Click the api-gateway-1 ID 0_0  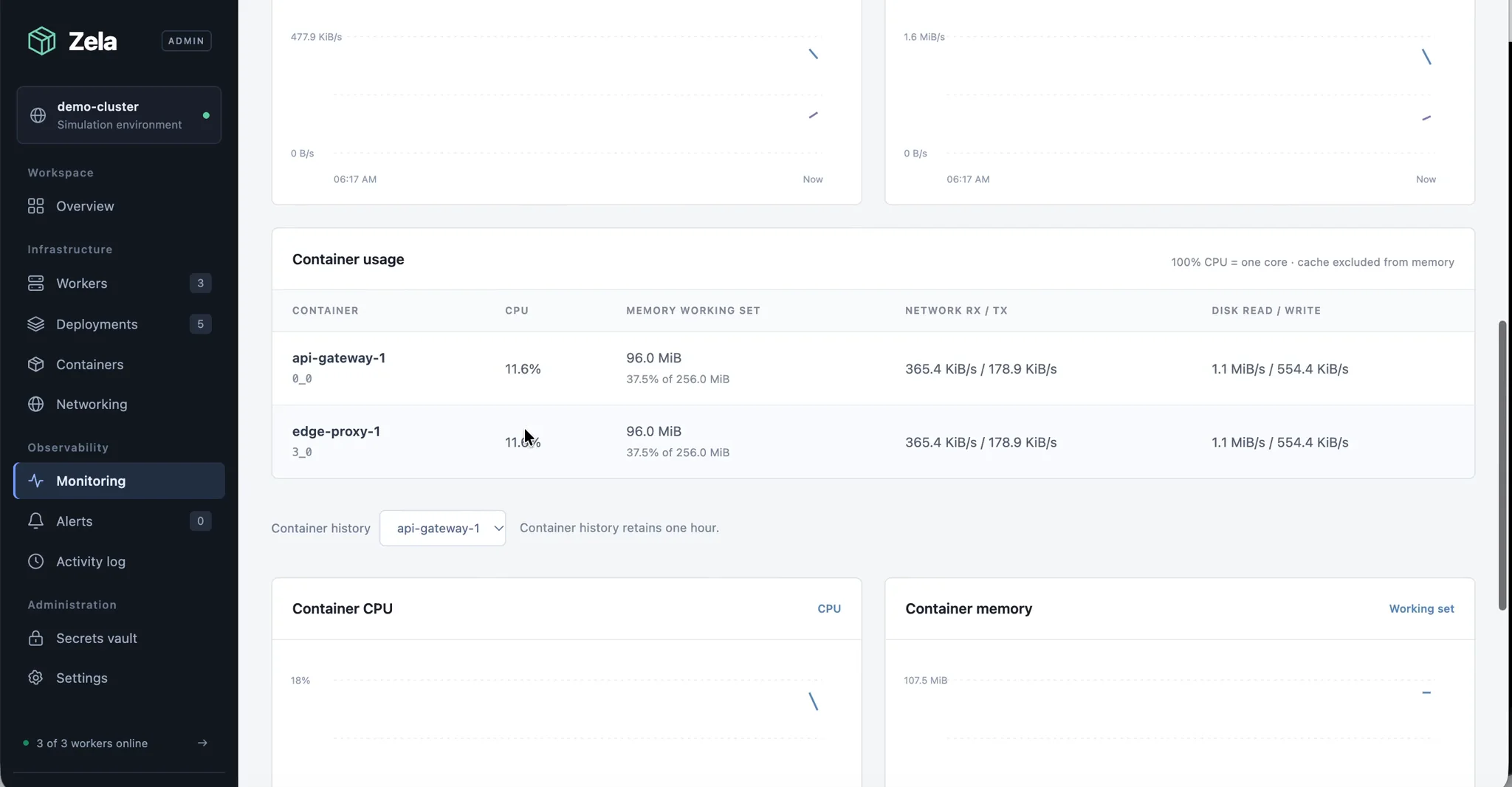click(302, 379)
